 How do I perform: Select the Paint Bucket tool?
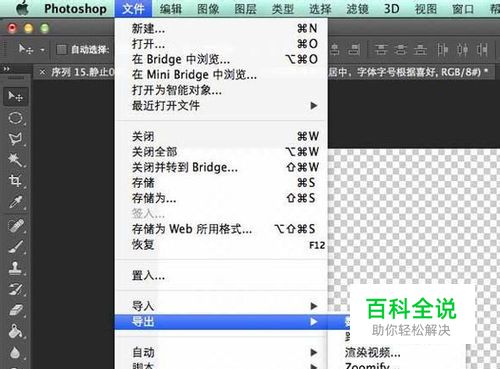click(x=15, y=332)
